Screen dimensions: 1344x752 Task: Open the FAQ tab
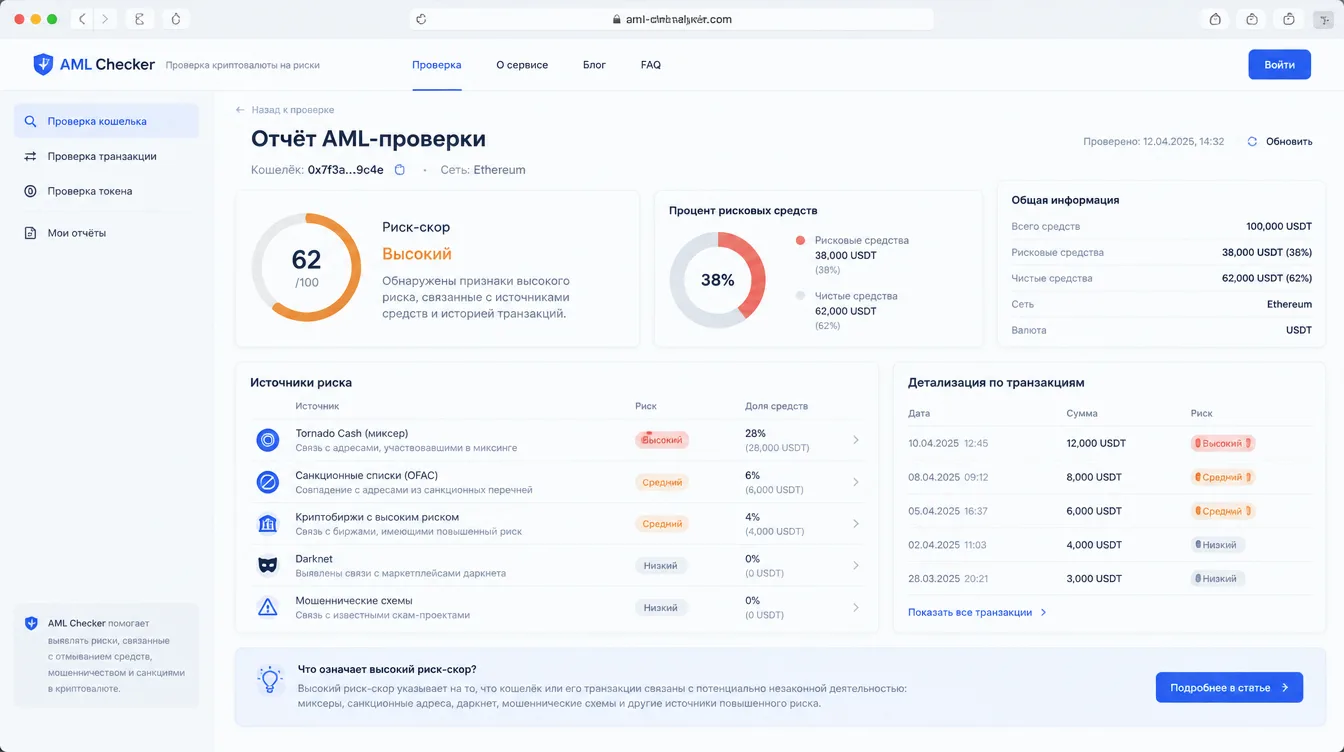point(651,65)
